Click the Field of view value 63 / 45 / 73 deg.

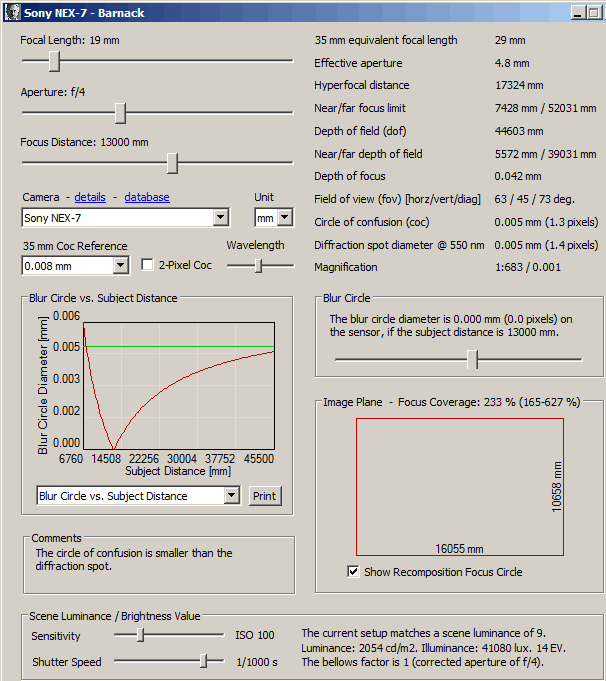tap(535, 199)
